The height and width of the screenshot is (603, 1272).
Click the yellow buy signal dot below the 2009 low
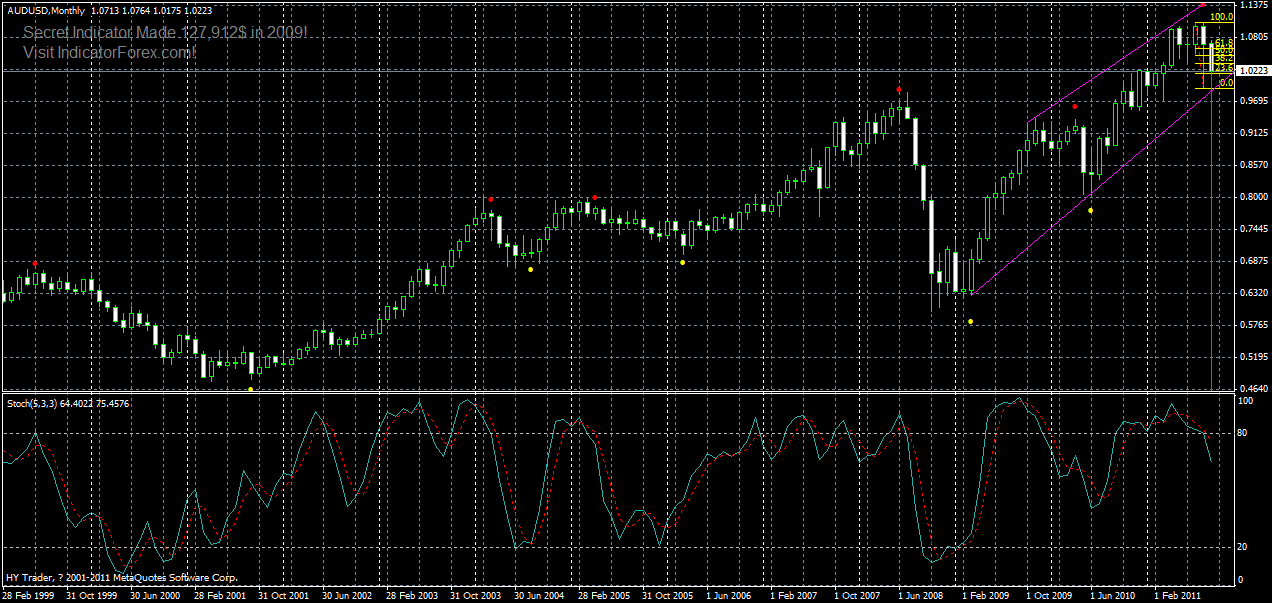click(970, 321)
